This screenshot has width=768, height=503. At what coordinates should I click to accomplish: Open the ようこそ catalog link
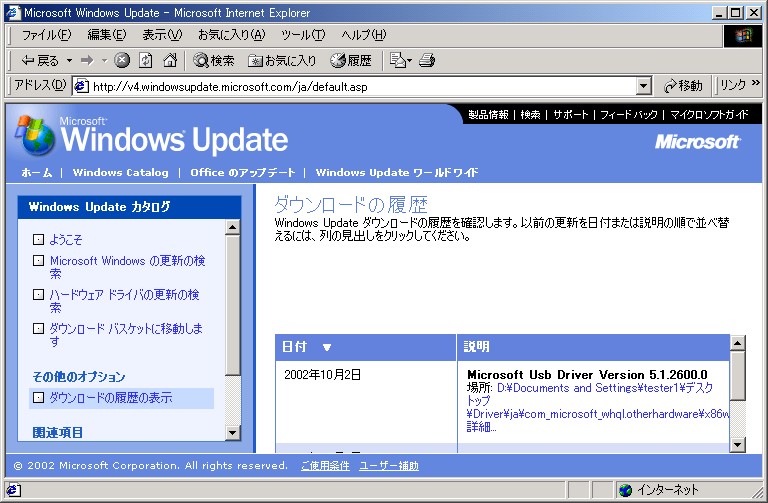coord(66,240)
